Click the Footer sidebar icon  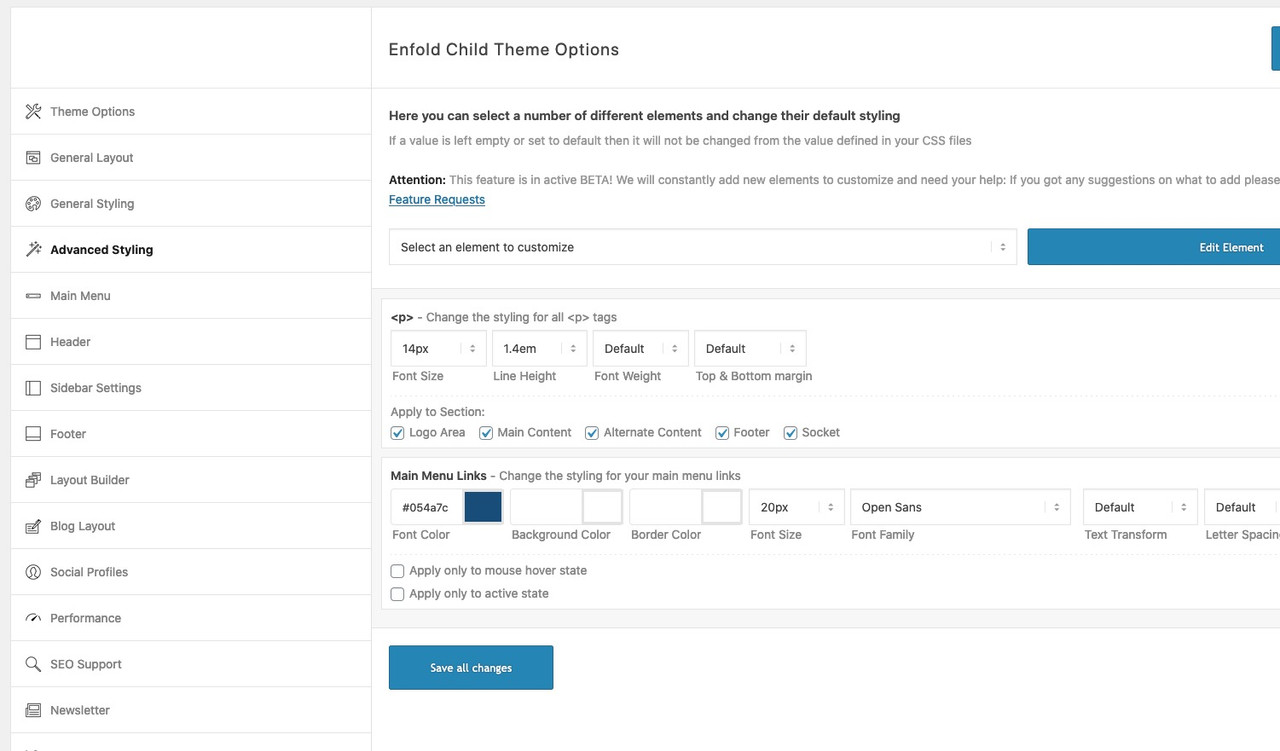tap(33, 433)
